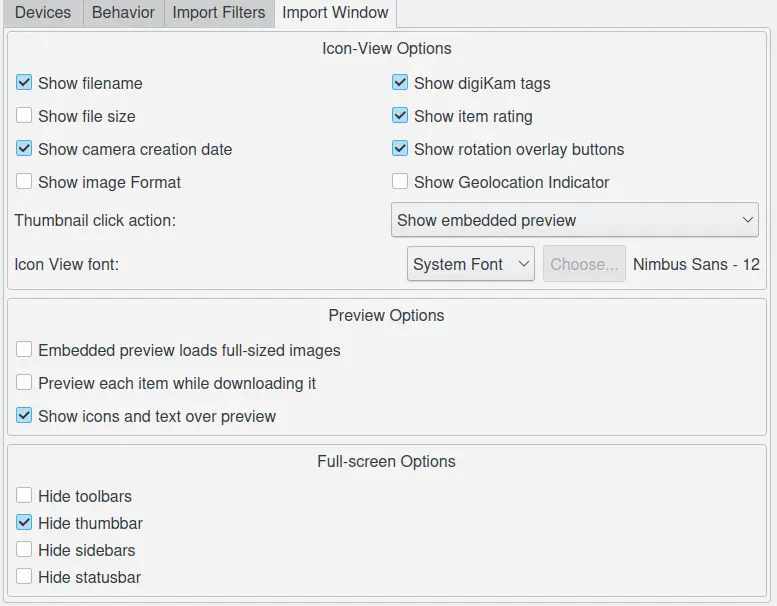Viewport: 777px width, 606px height.
Task: Switch to the Devices tab
Action: click(43, 13)
